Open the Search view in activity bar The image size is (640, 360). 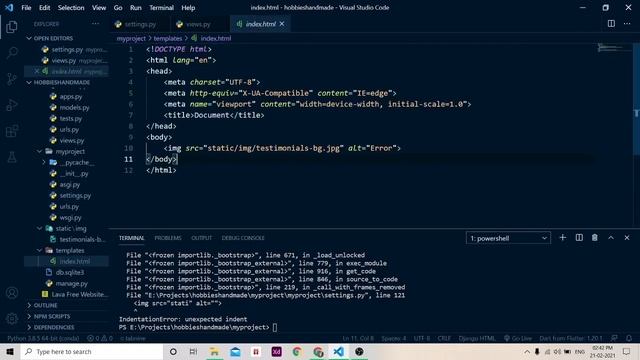[x=12, y=53]
